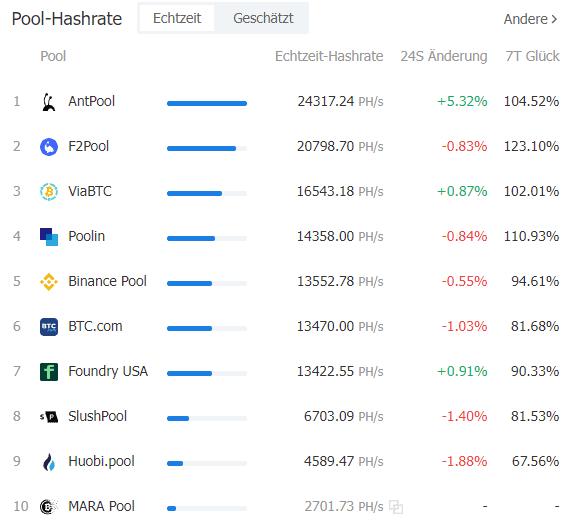
Task: Click the 24S Änderung column header
Action: point(444,56)
